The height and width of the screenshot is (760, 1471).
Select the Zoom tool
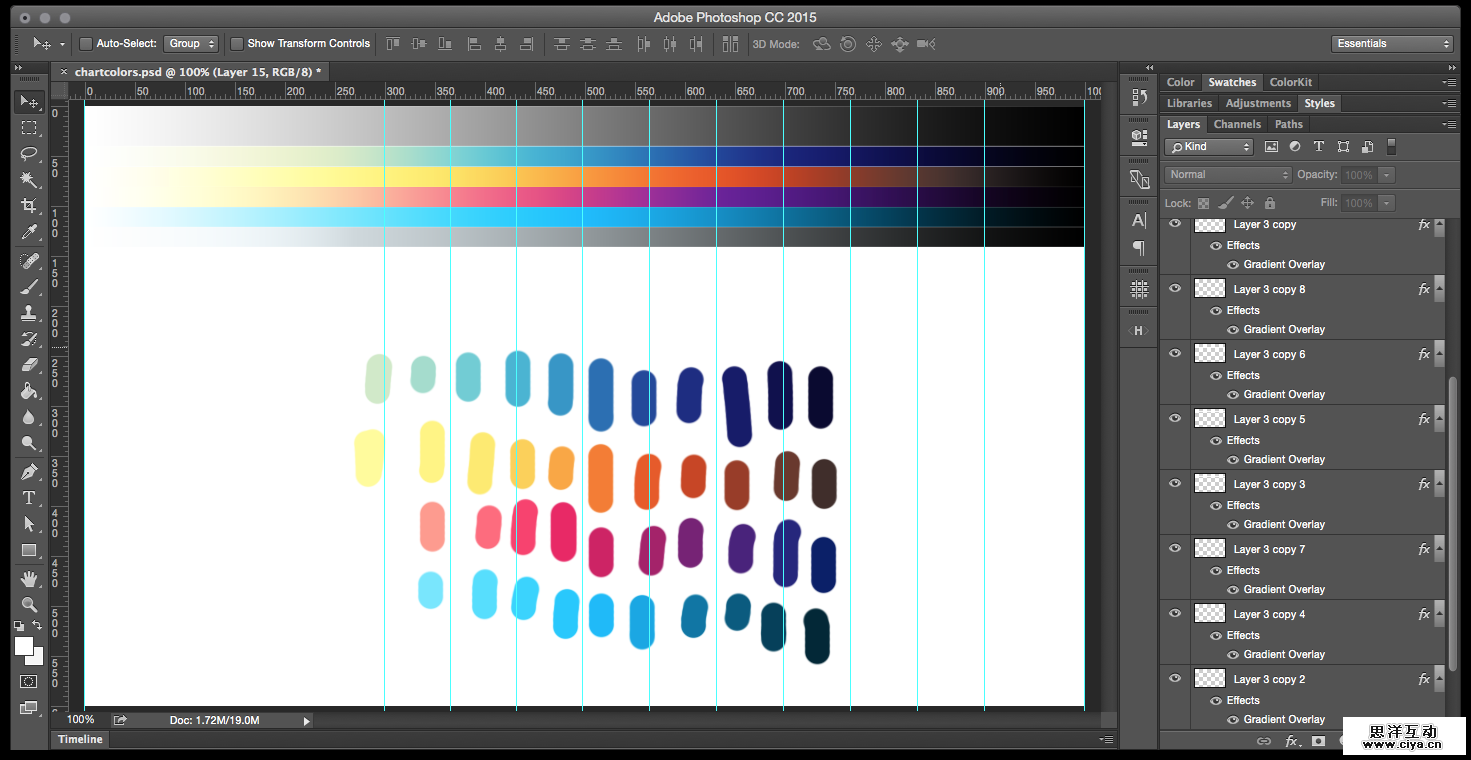(x=29, y=605)
